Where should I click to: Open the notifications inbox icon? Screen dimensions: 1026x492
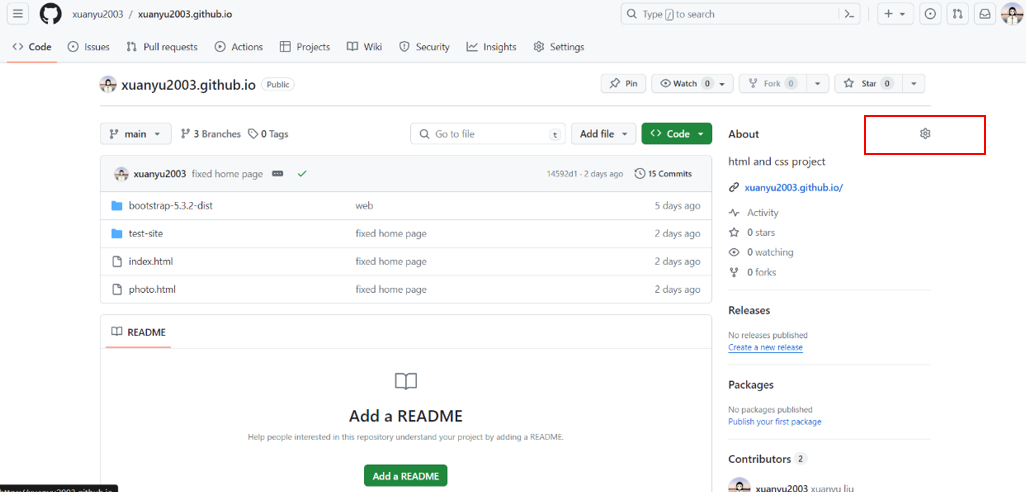(985, 14)
